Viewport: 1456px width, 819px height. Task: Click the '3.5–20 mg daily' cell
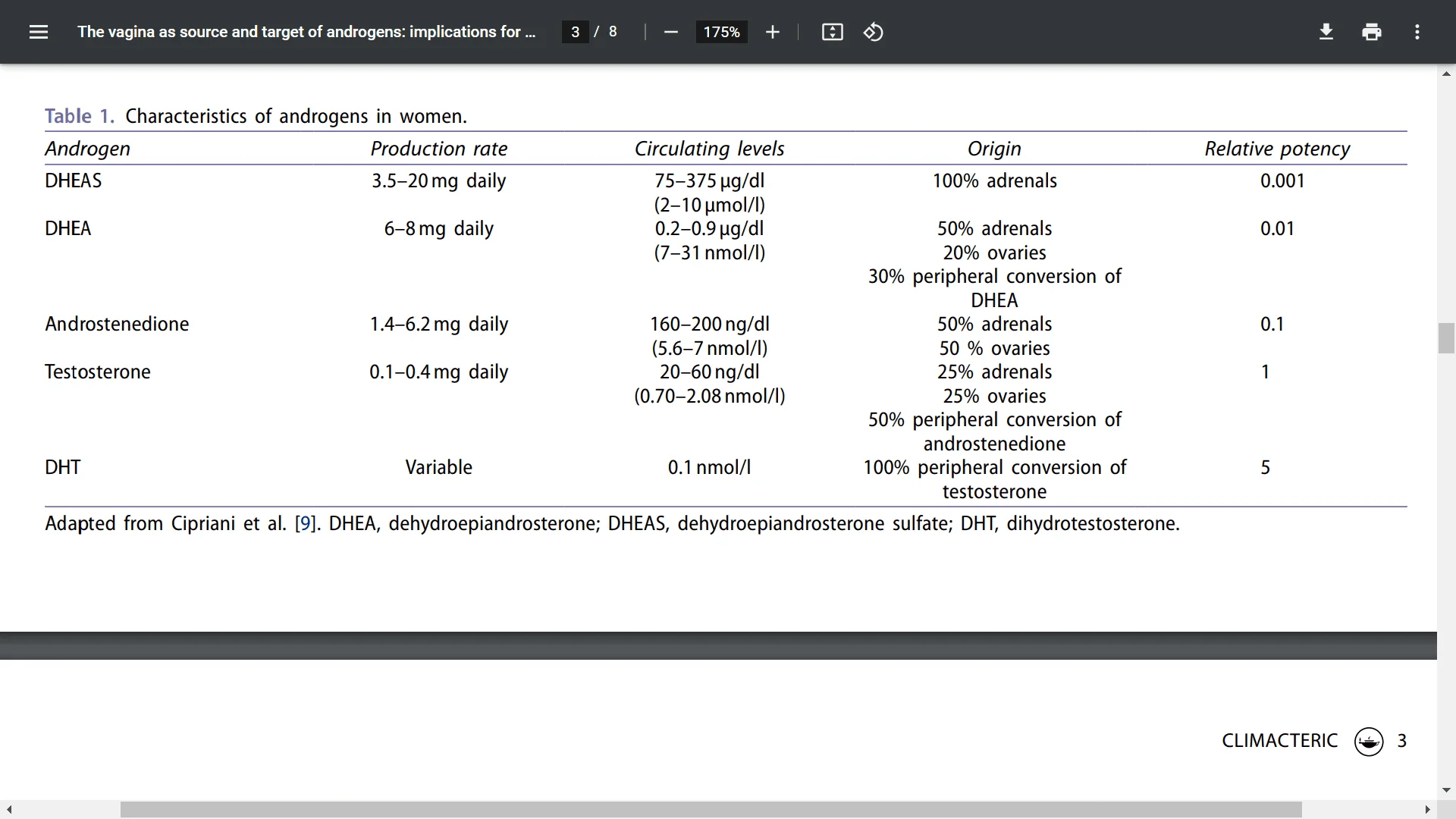coord(438,180)
